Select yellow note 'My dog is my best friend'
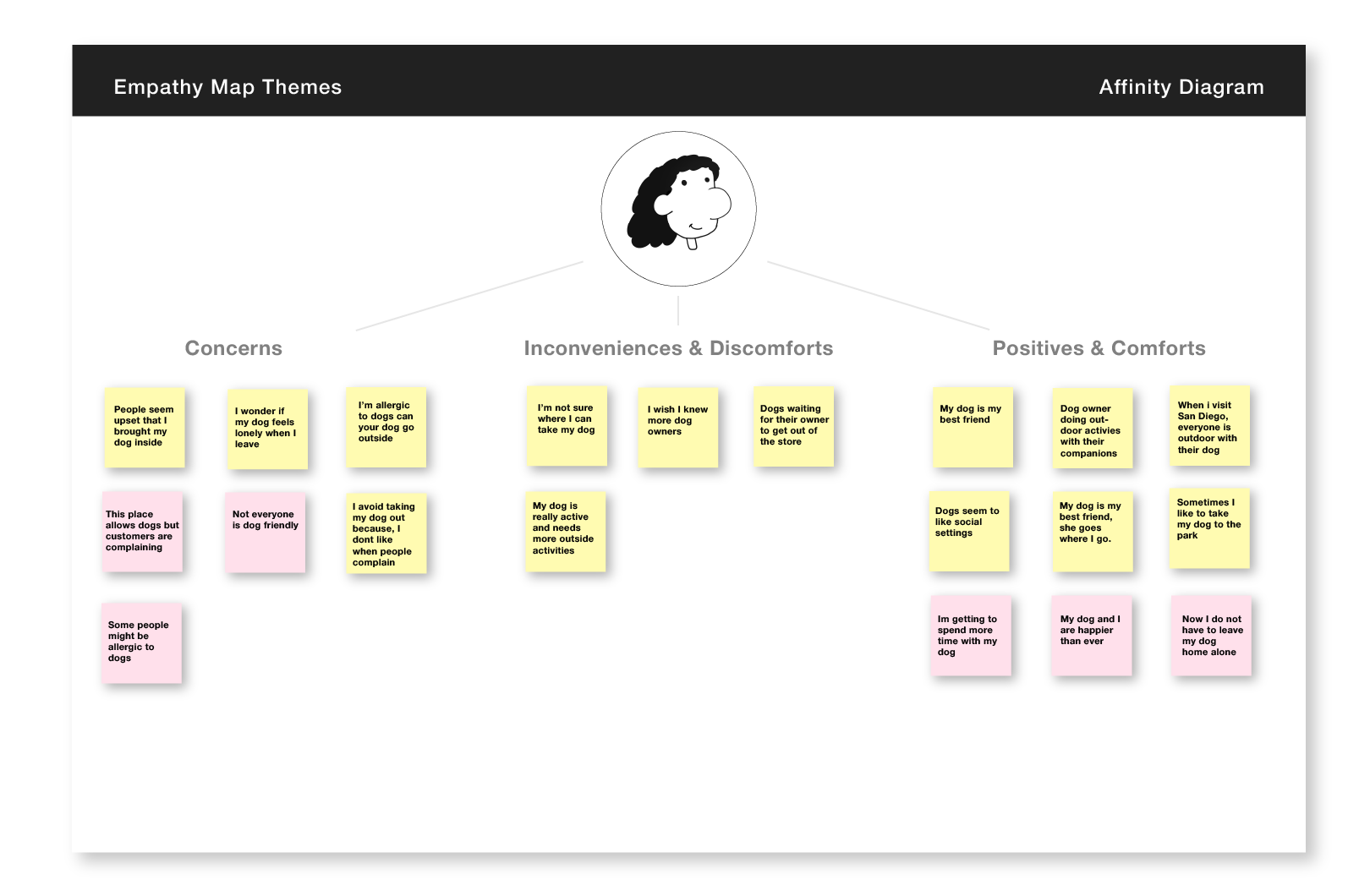The width and height of the screenshot is (1370, 896). [x=973, y=428]
